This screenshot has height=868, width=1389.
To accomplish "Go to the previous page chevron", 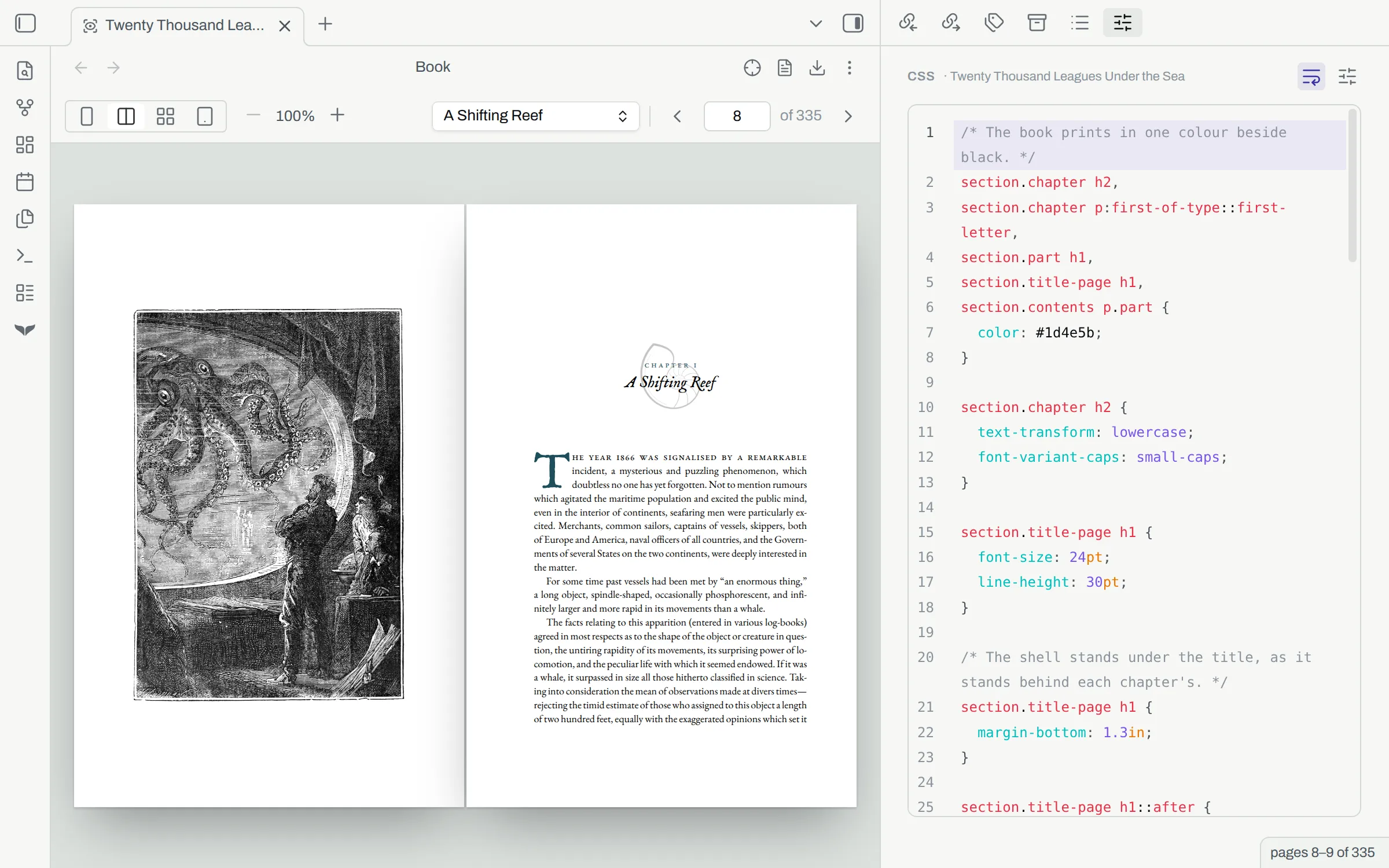I will [x=677, y=116].
